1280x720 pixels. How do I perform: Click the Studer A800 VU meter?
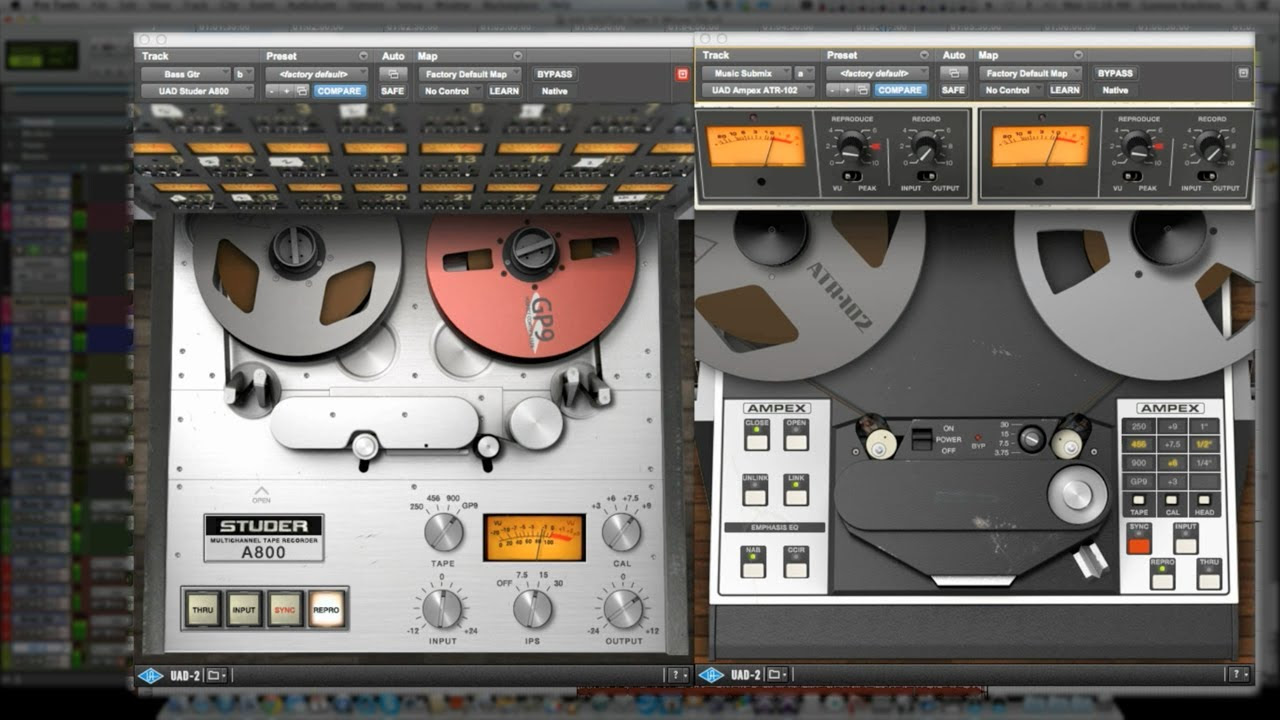tap(534, 538)
